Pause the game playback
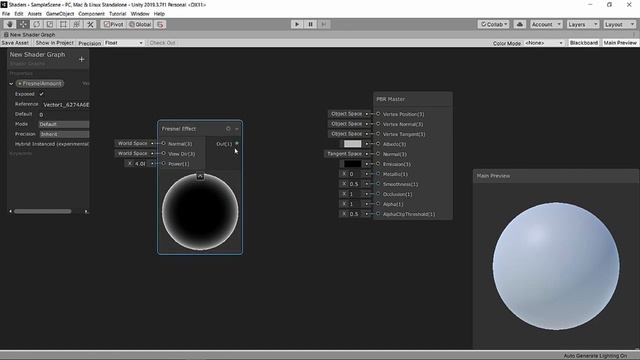Screen dimensions: 640x360 pyautogui.click(x=310, y=24)
